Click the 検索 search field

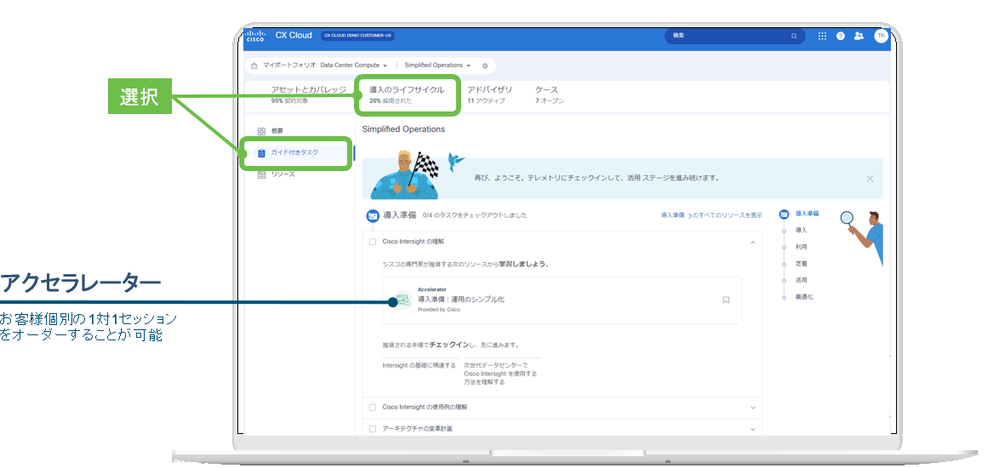734,36
